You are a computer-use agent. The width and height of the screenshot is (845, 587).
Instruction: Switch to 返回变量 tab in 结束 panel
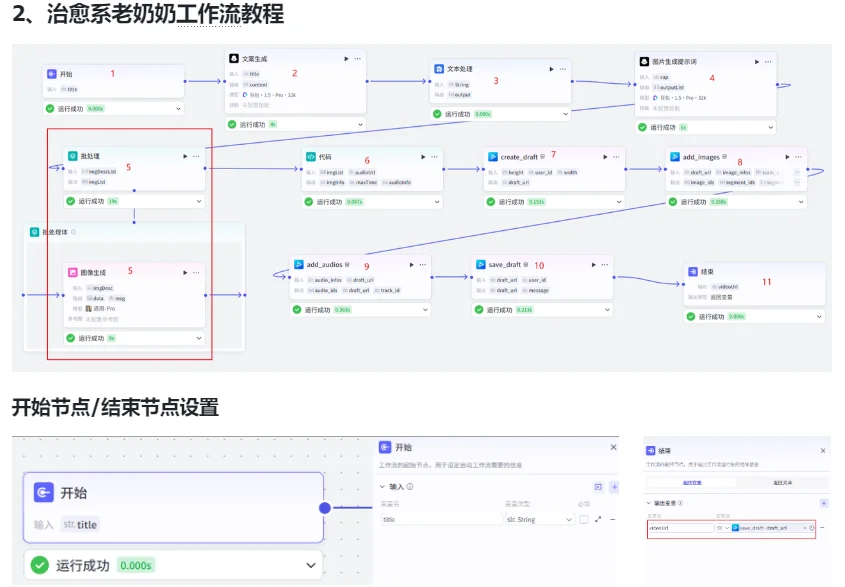tap(692, 482)
